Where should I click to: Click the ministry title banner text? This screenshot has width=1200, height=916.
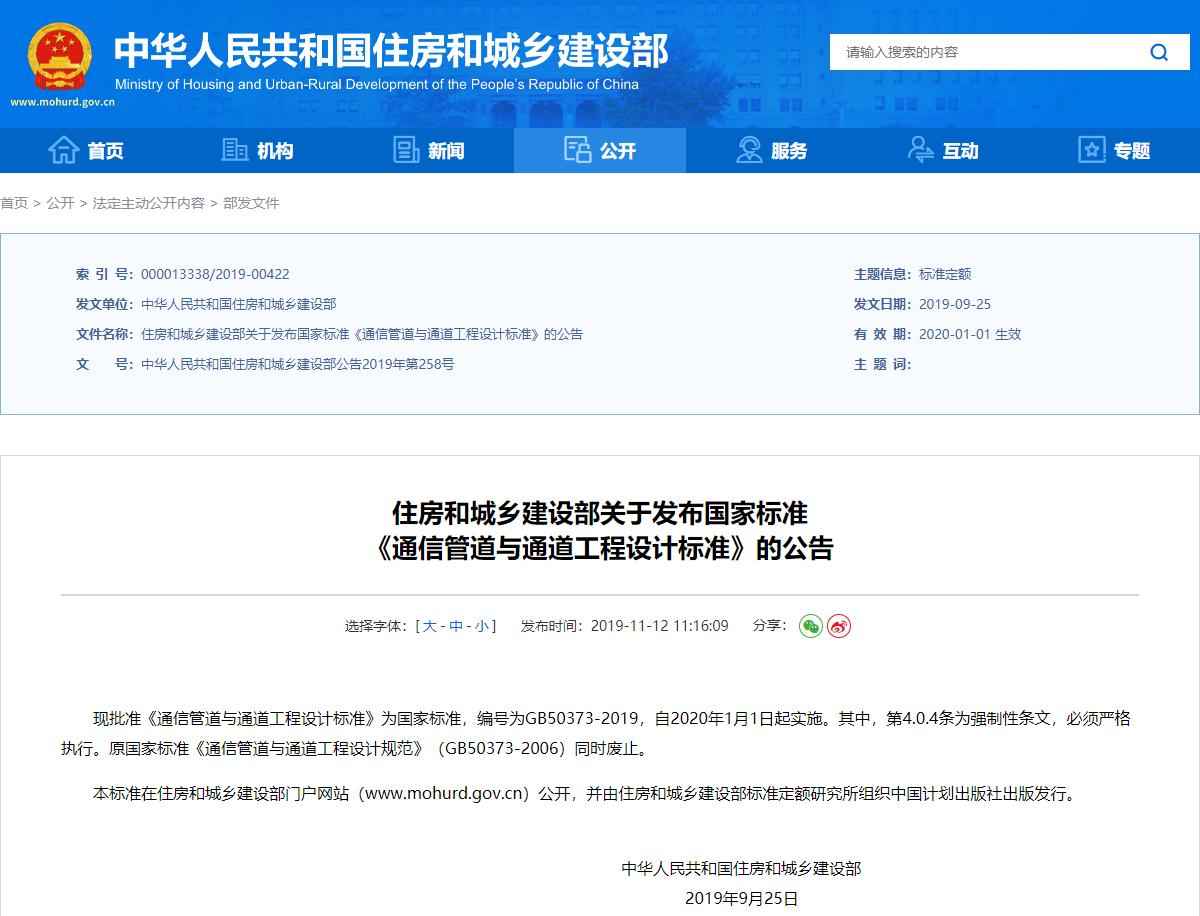point(390,50)
